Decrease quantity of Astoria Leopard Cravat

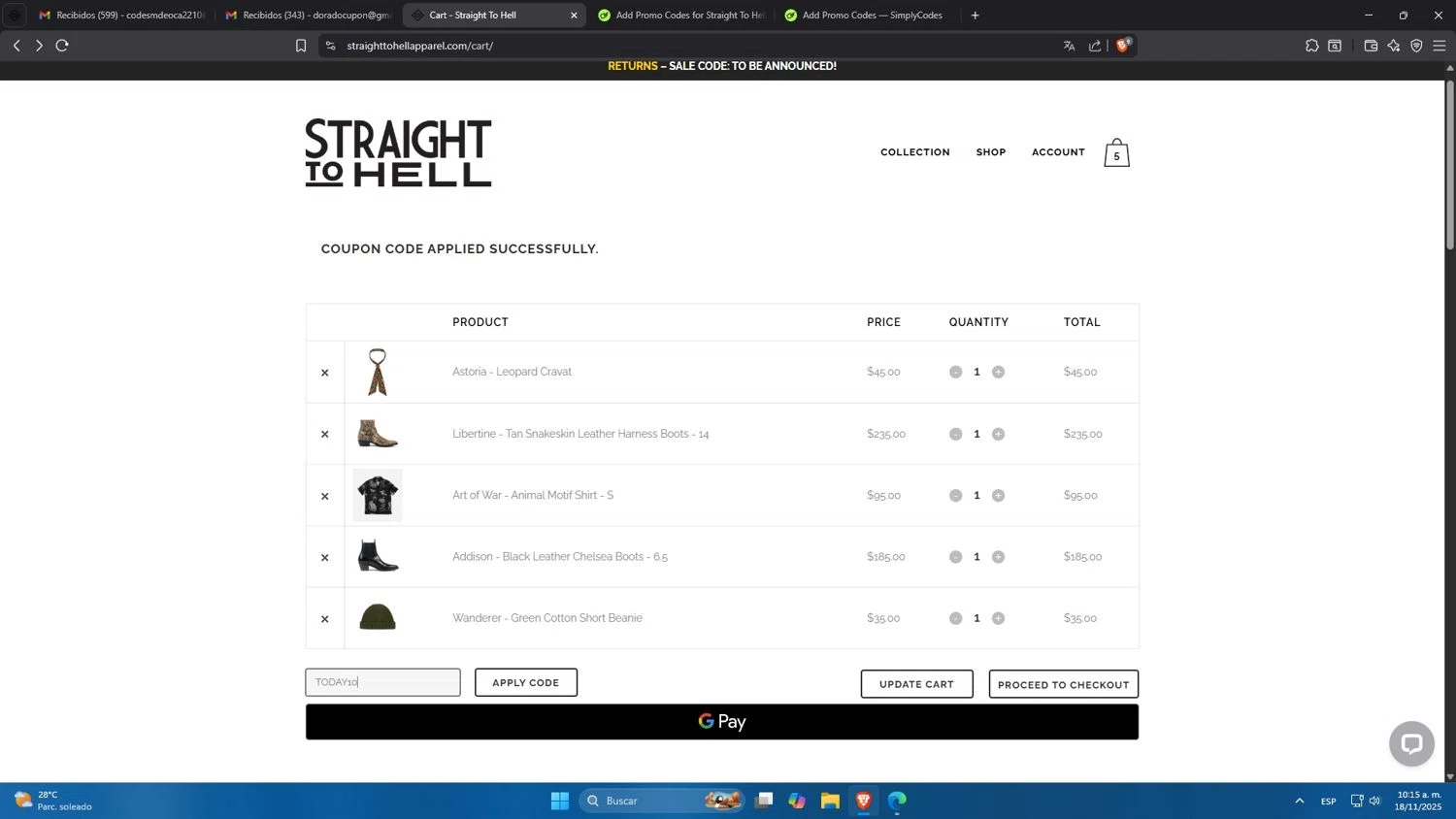[956, 372]
